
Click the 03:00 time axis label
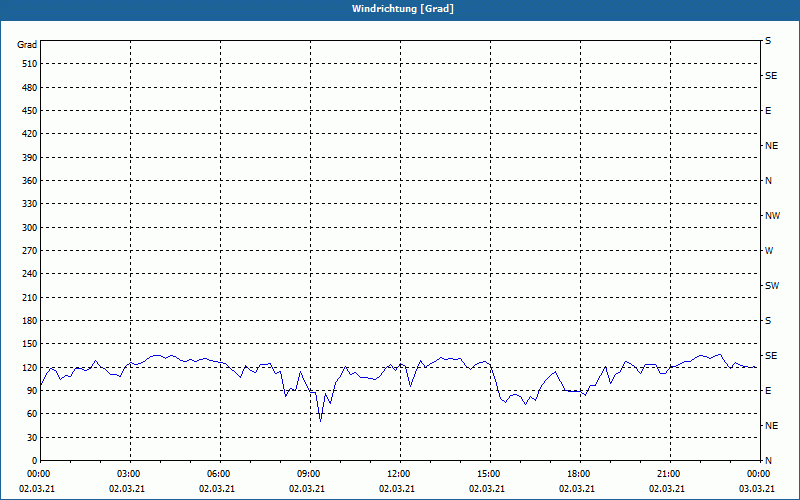tap(129, 474)
